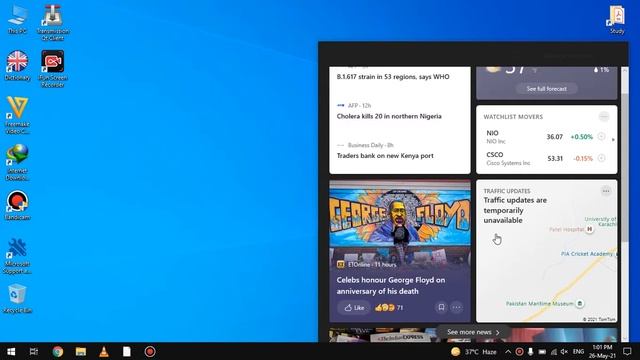Click the red recorder tray icon
The width and height of the screenshot is (640, 360).
(x=519, y=352)
